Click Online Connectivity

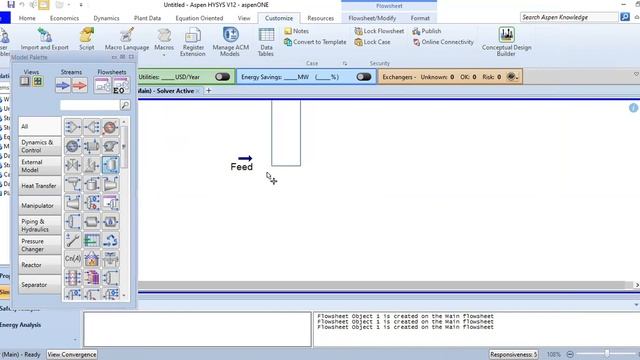coord(443,42)
